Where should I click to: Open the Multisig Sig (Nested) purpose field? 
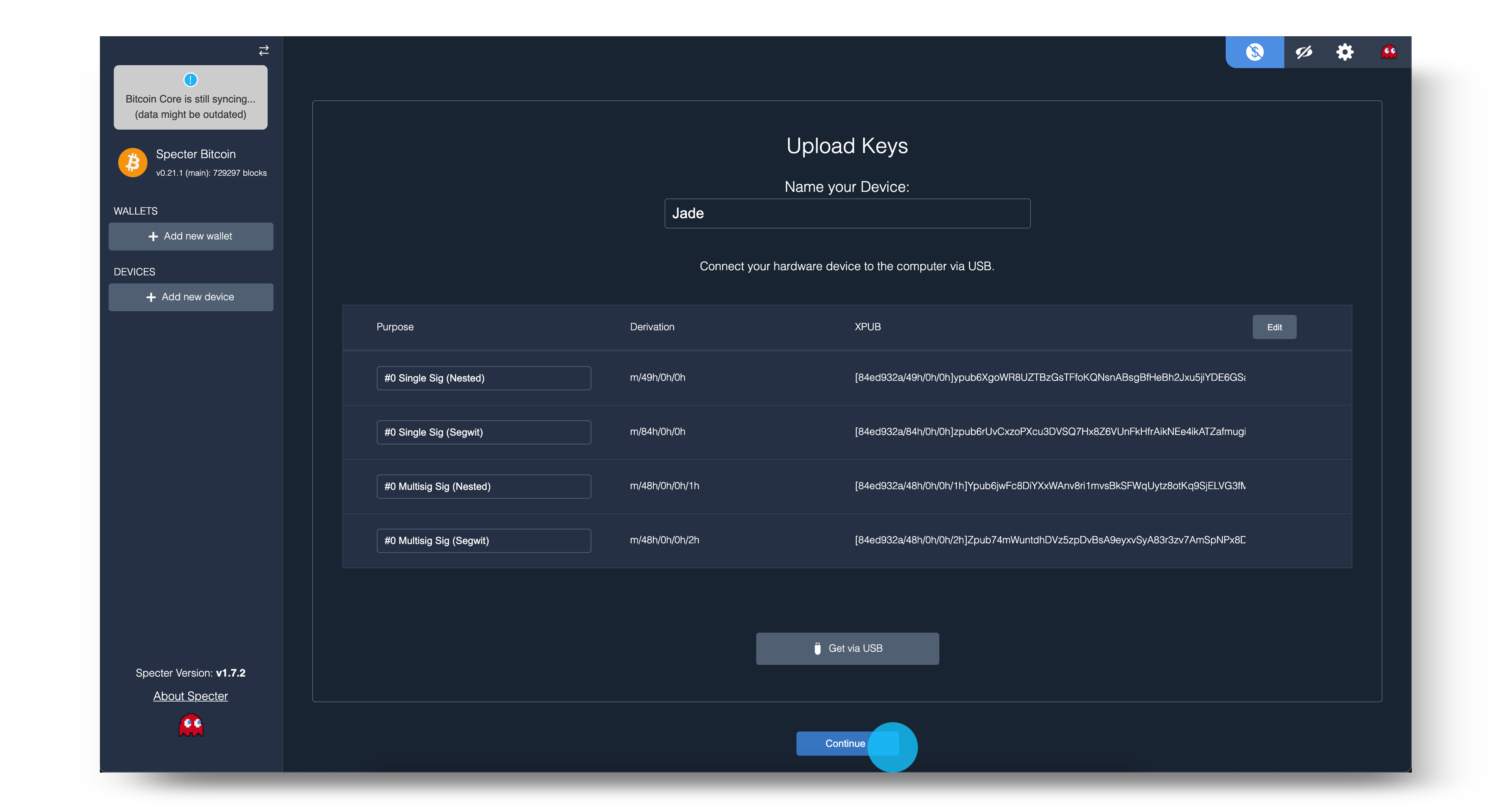(484, 487)
